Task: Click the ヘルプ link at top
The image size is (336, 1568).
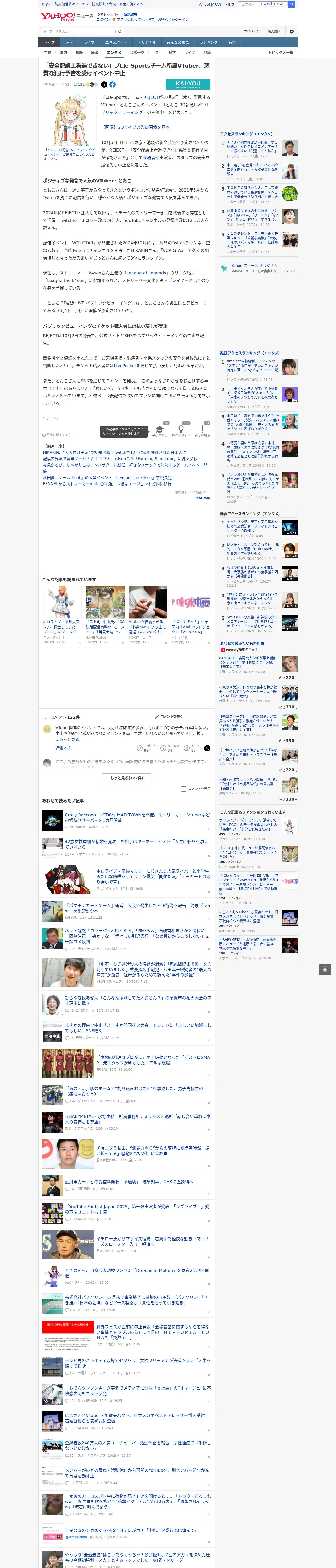Action: (229, 4)
